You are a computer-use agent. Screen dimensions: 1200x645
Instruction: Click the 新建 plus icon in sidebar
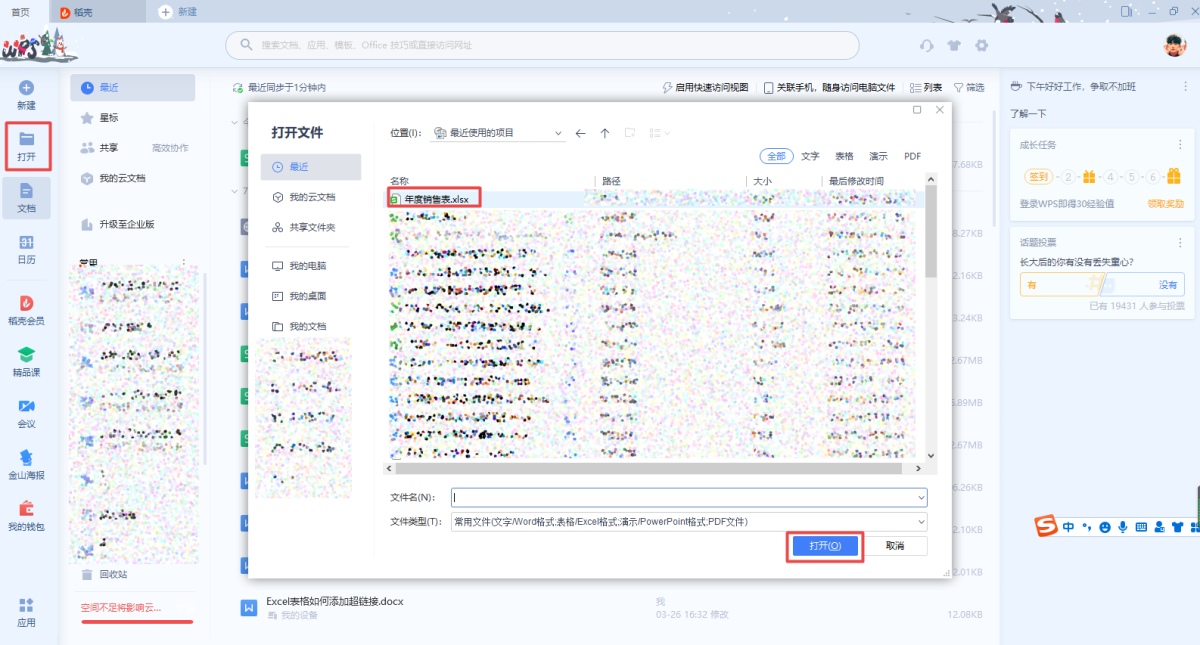[x=27, y=88]
